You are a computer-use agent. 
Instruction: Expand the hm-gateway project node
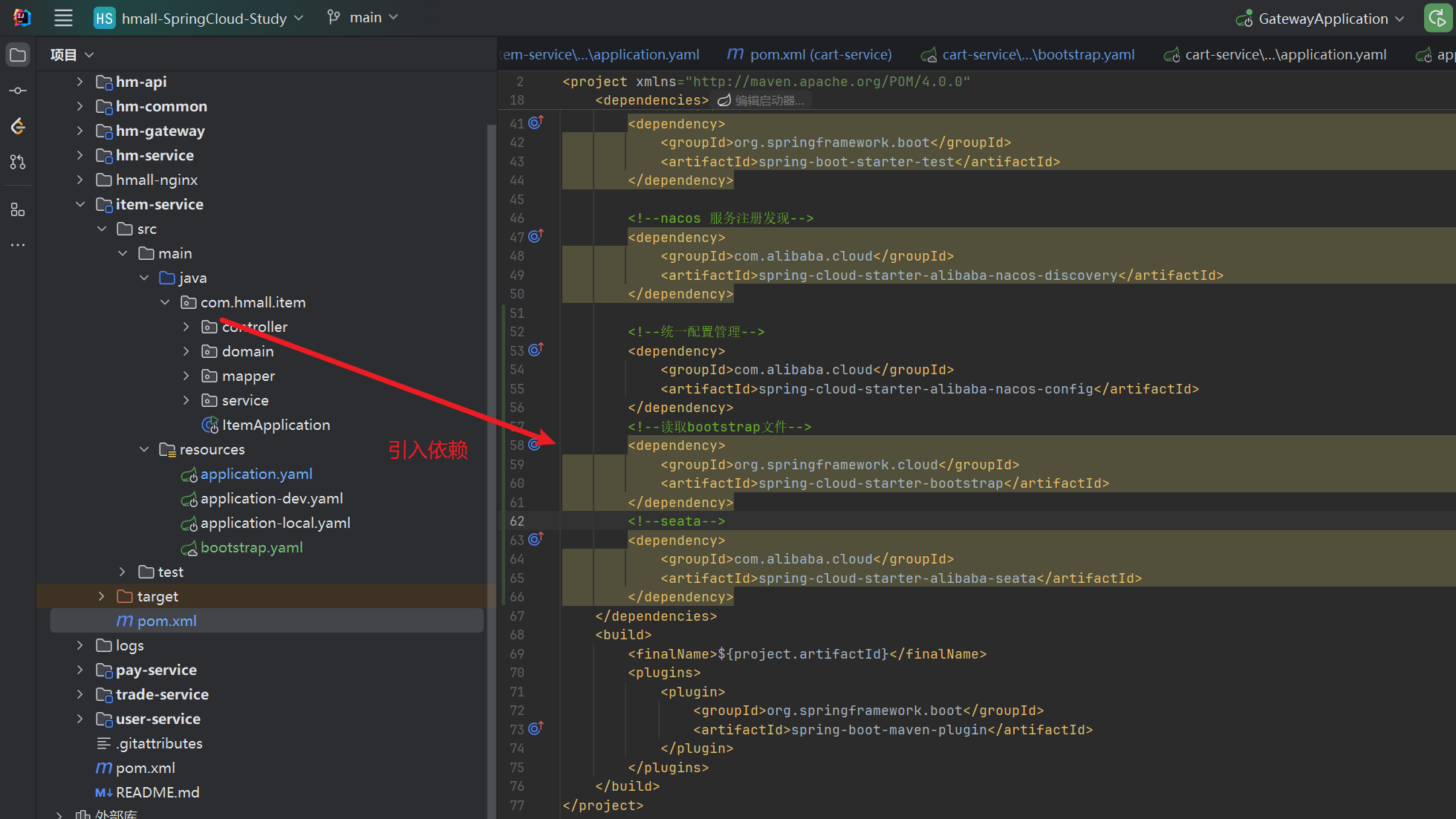[x=80, y=130]
